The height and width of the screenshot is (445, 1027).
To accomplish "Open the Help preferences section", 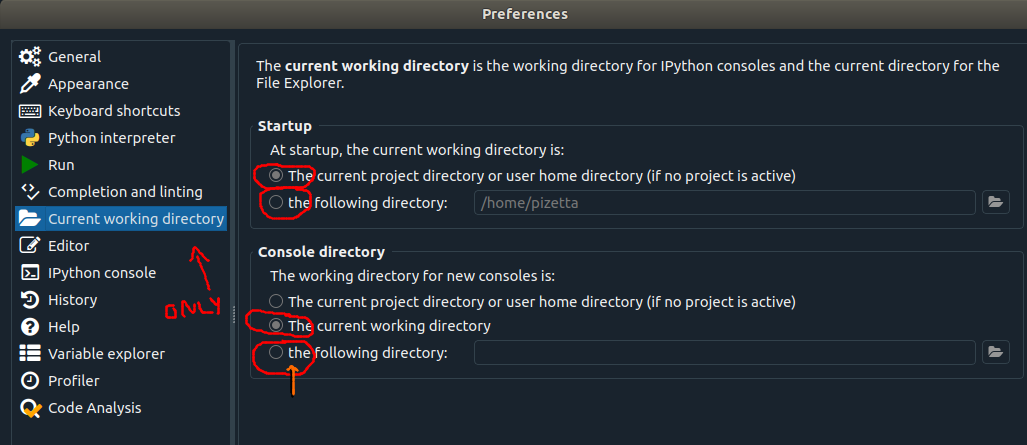I will [x=63, y=327].
